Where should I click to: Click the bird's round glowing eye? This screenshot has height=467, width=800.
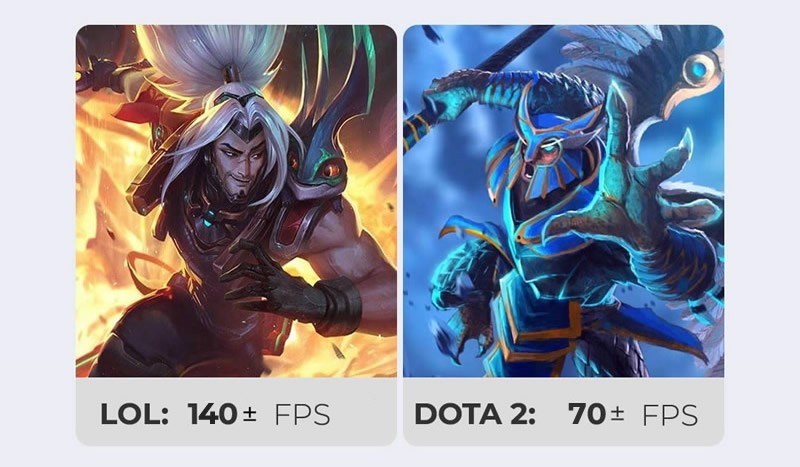click(x=699, y=68)
